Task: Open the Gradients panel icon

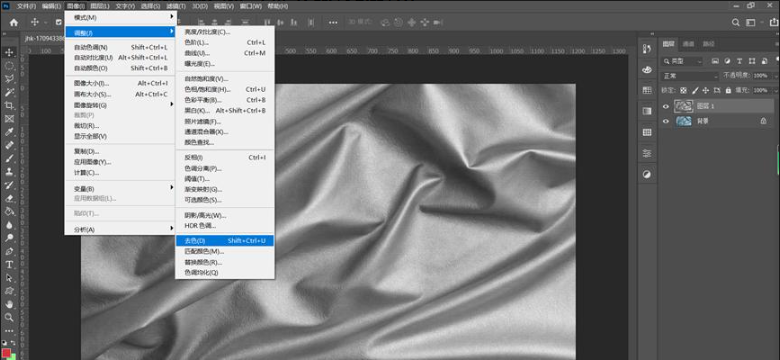Action: pyautogui.click(x=647, y=111)
